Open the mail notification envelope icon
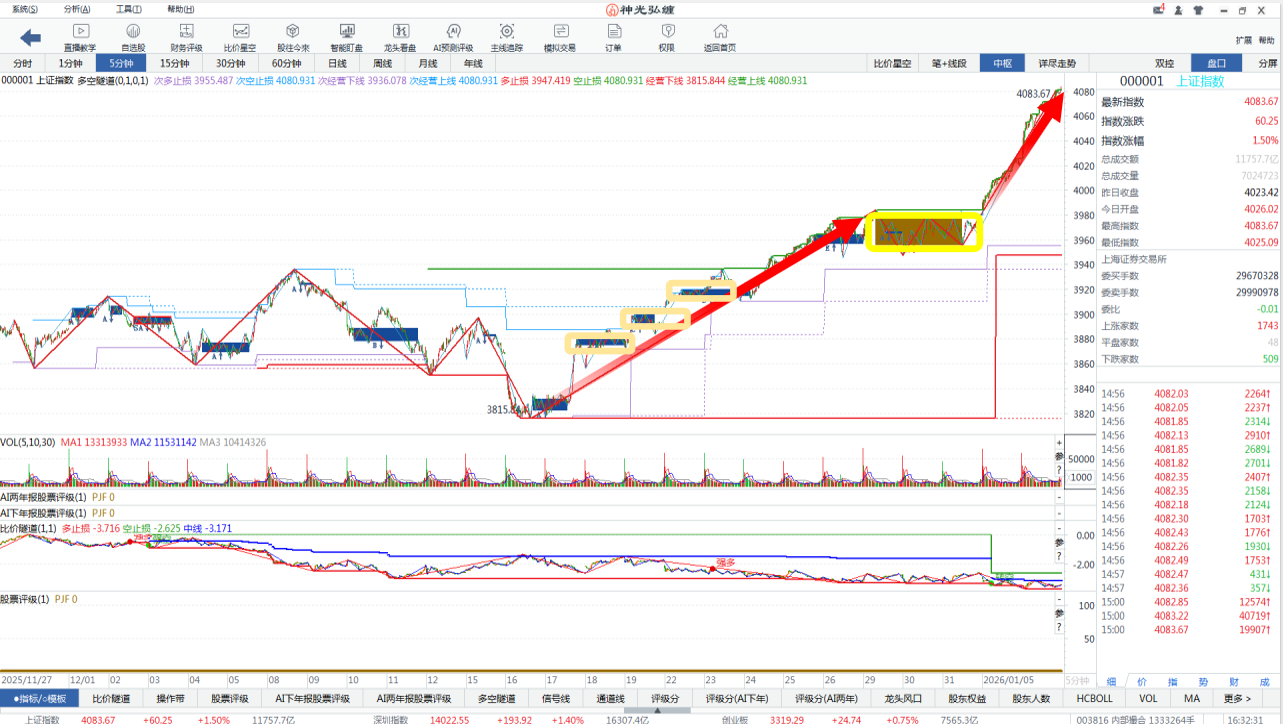This screenshot has width=1283, height=724. (x=1159, y=10)
